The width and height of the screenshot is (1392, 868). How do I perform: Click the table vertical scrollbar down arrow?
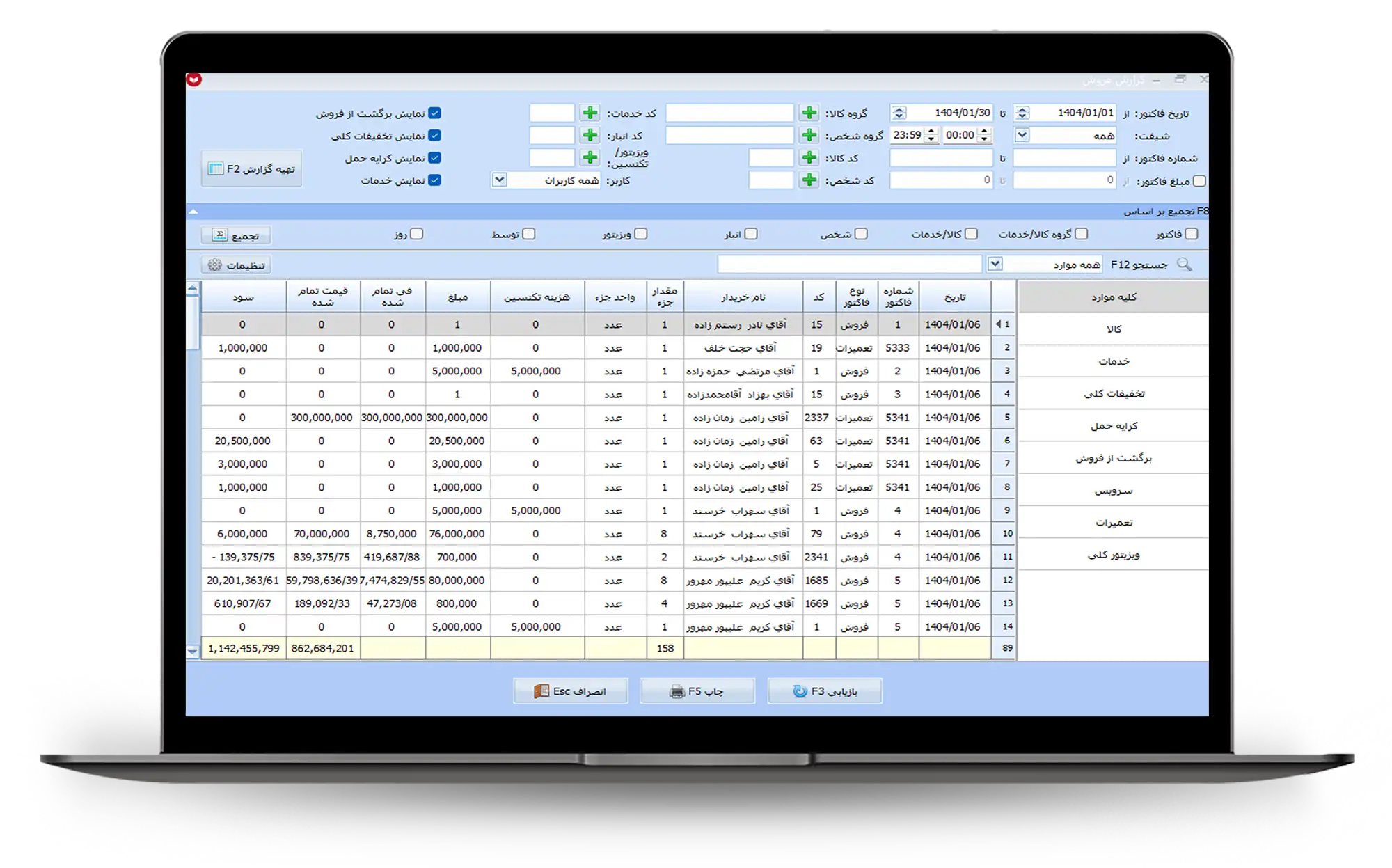click(193, 651)
